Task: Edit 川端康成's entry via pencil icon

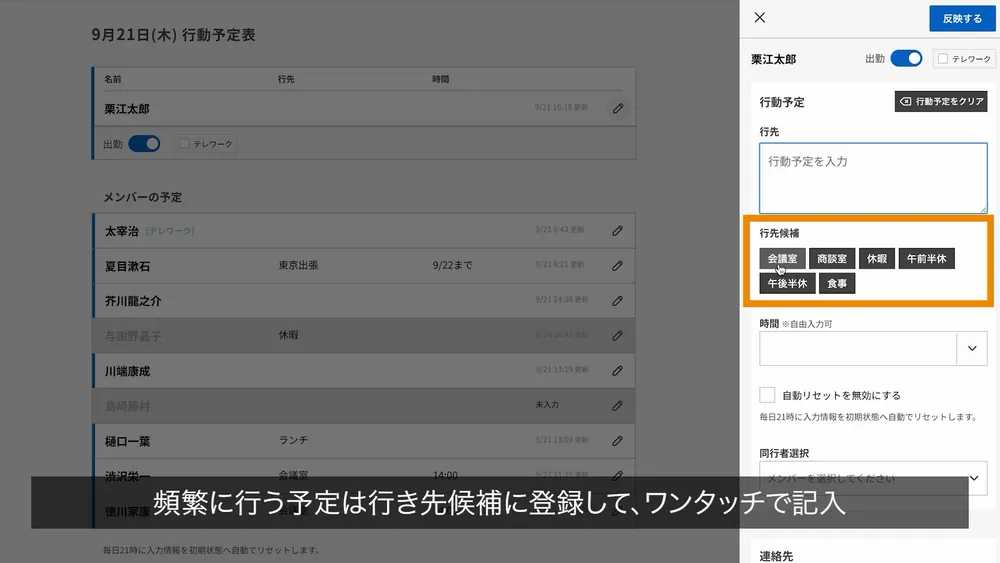Action: (618, 371)
